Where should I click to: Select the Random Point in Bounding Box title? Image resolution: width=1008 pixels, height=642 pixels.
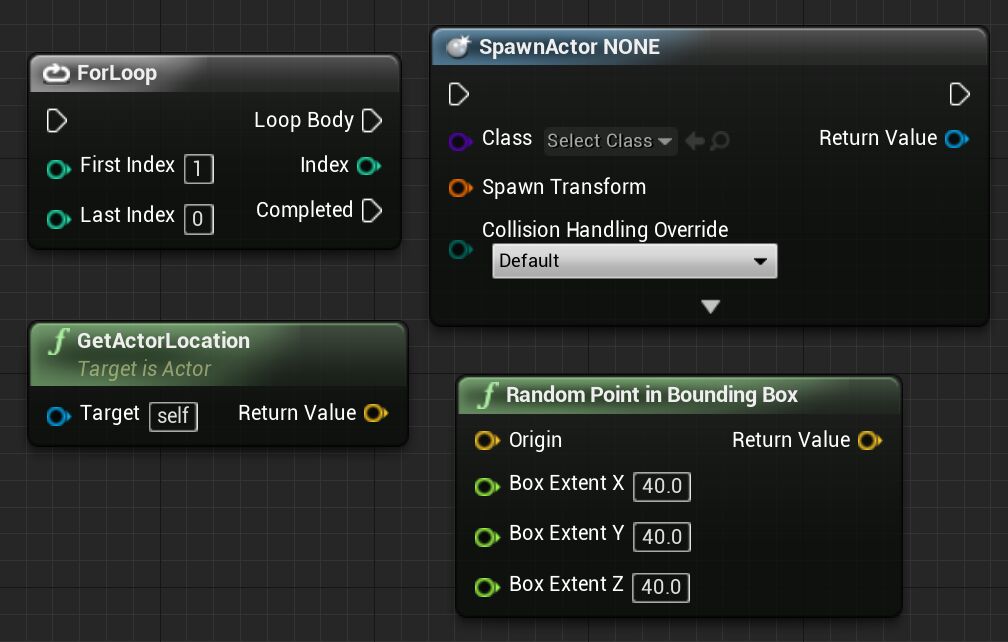(x=652, y=395)
